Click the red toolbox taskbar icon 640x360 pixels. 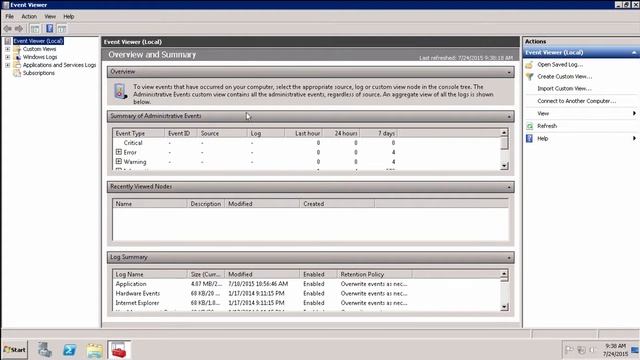(x=119, y=350)
